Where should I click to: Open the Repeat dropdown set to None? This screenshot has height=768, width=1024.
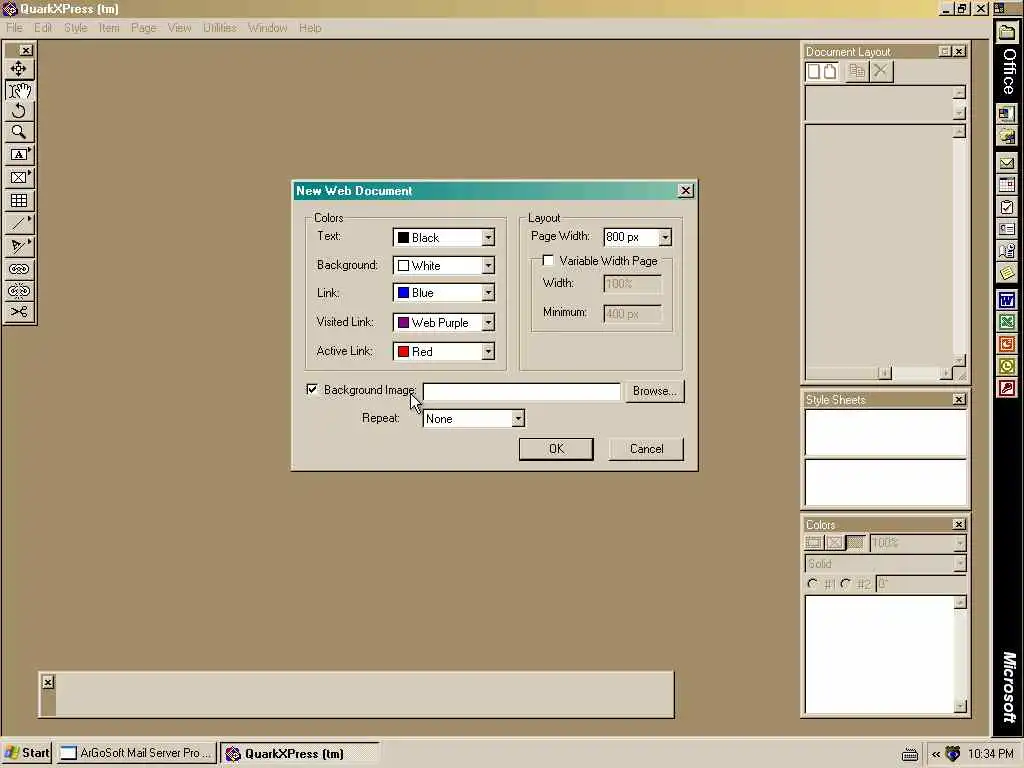point(517,419)
